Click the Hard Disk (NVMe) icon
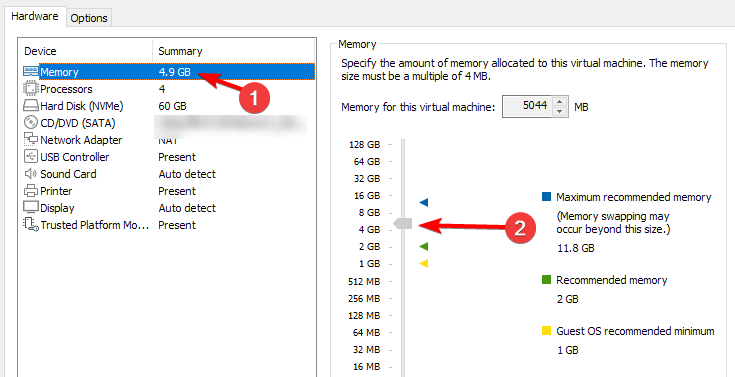 coord(30,106)
